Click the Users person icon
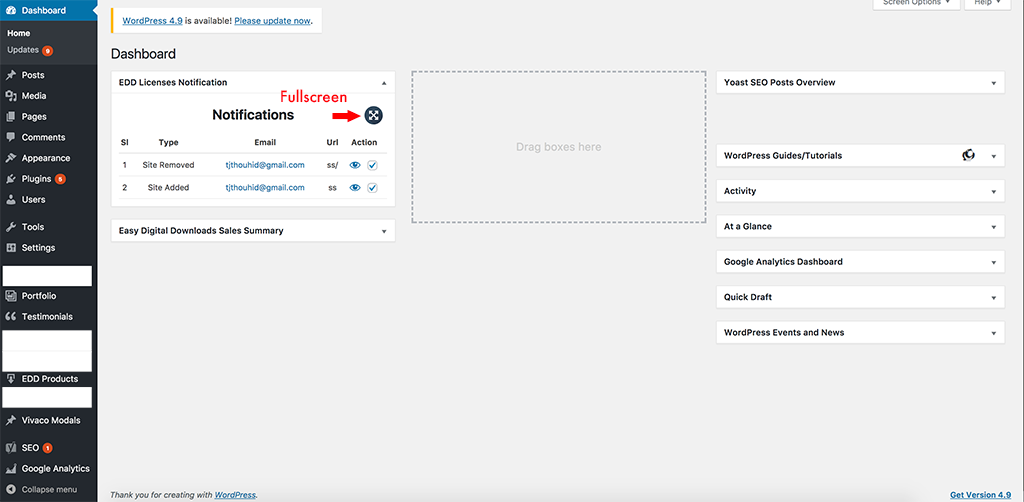Viewport: 1024px width, 502px height. tap(10, 200)
